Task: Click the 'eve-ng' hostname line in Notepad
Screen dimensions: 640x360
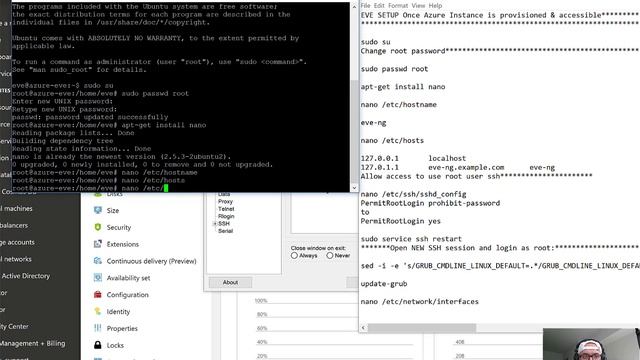Action: pos(373,123)
